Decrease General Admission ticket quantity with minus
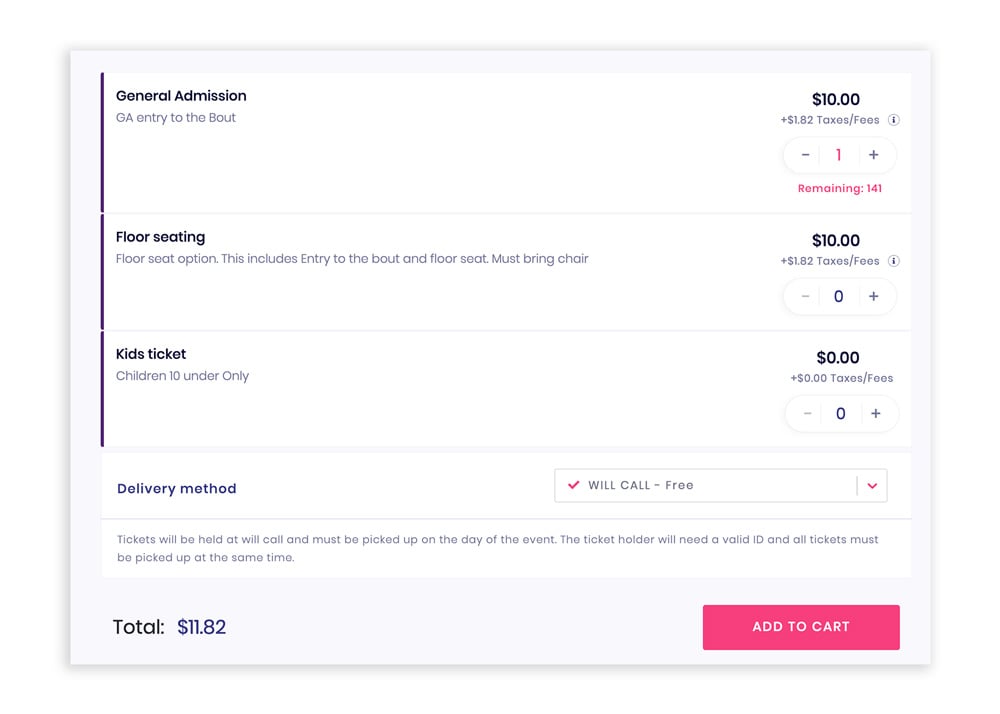The width and height of the screenshot is (1000, 714). point(805,155)
